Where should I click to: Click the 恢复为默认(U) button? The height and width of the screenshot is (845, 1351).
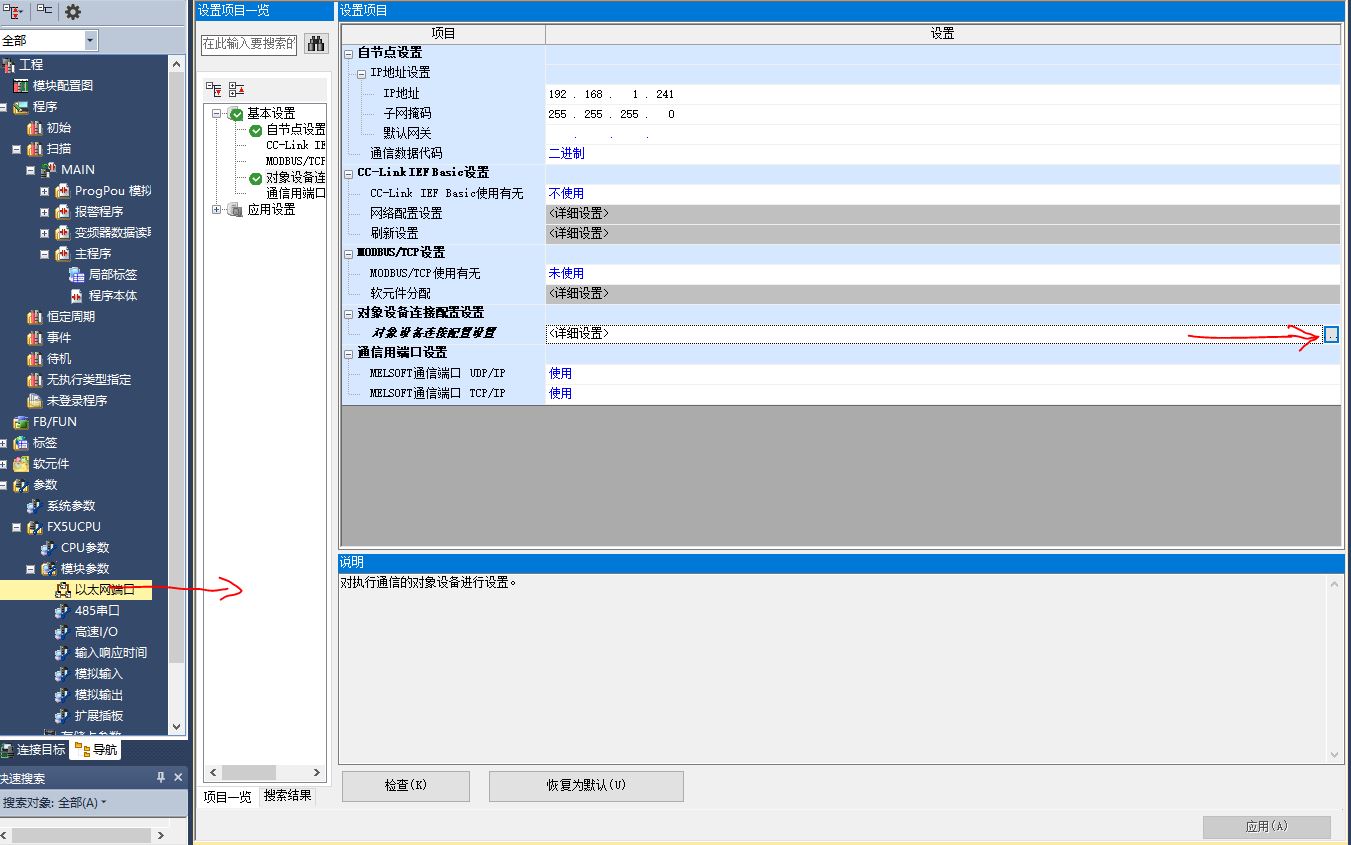pos(586,786)
